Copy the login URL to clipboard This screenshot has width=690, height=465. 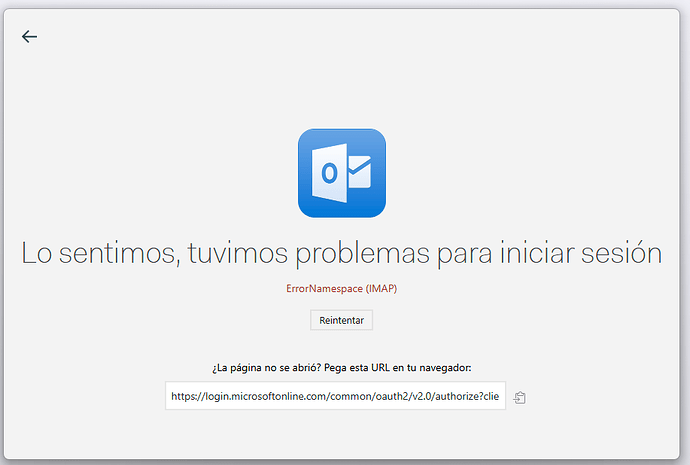pos(520,397)
